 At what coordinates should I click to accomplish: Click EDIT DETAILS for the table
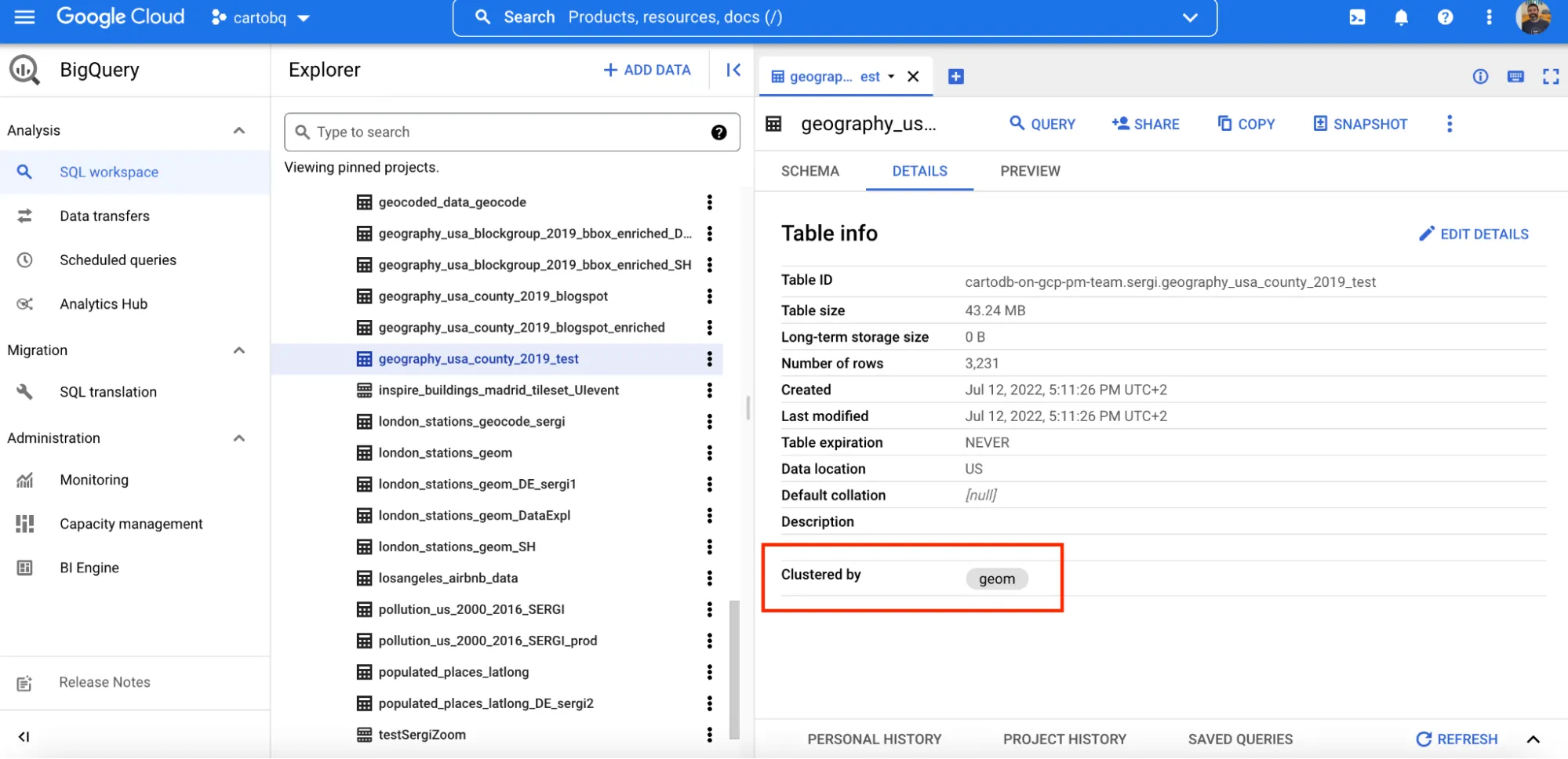[1474, 233]
